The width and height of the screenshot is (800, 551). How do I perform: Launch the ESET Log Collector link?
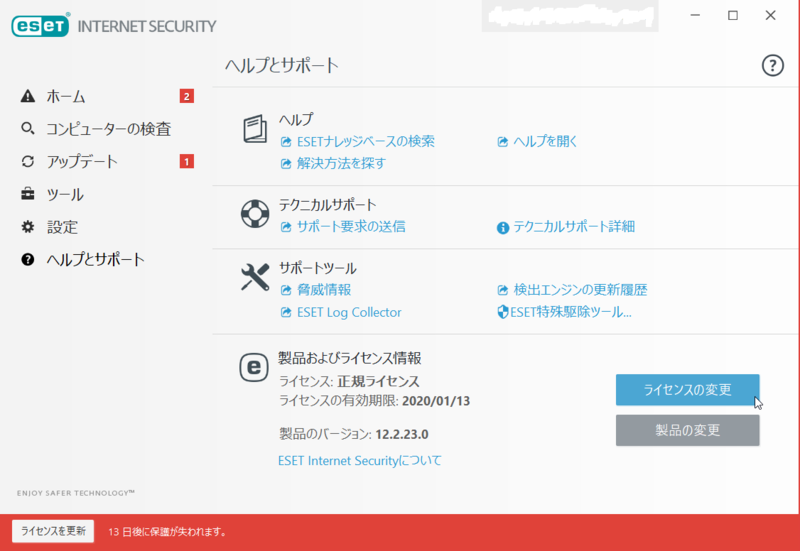click(x=349, y=312)
